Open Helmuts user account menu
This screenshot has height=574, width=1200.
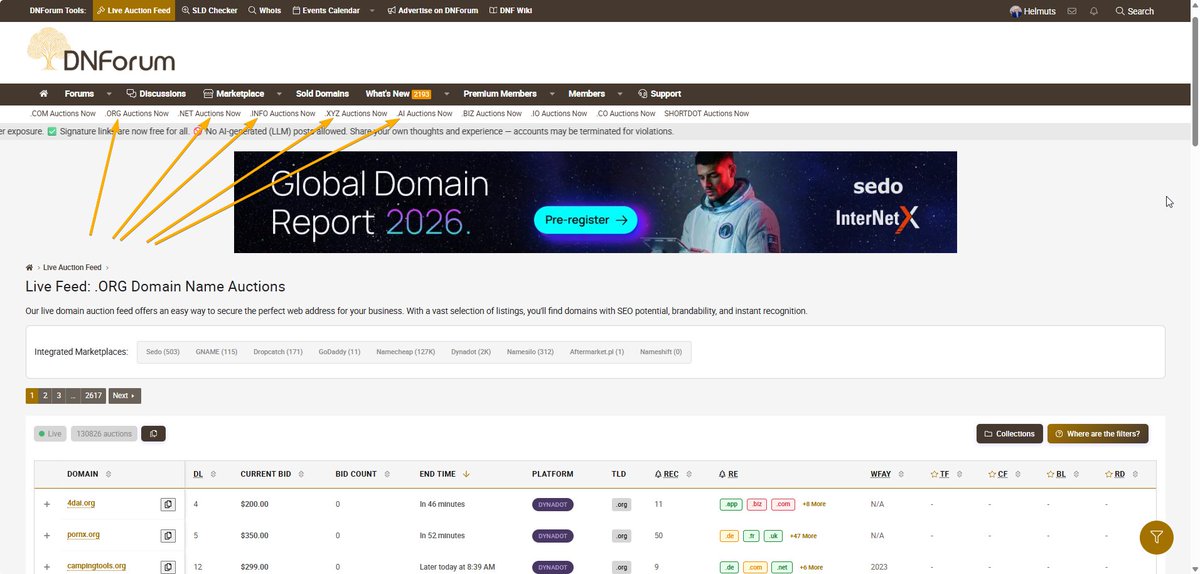pyautogui.click(x=1035, y=11)
